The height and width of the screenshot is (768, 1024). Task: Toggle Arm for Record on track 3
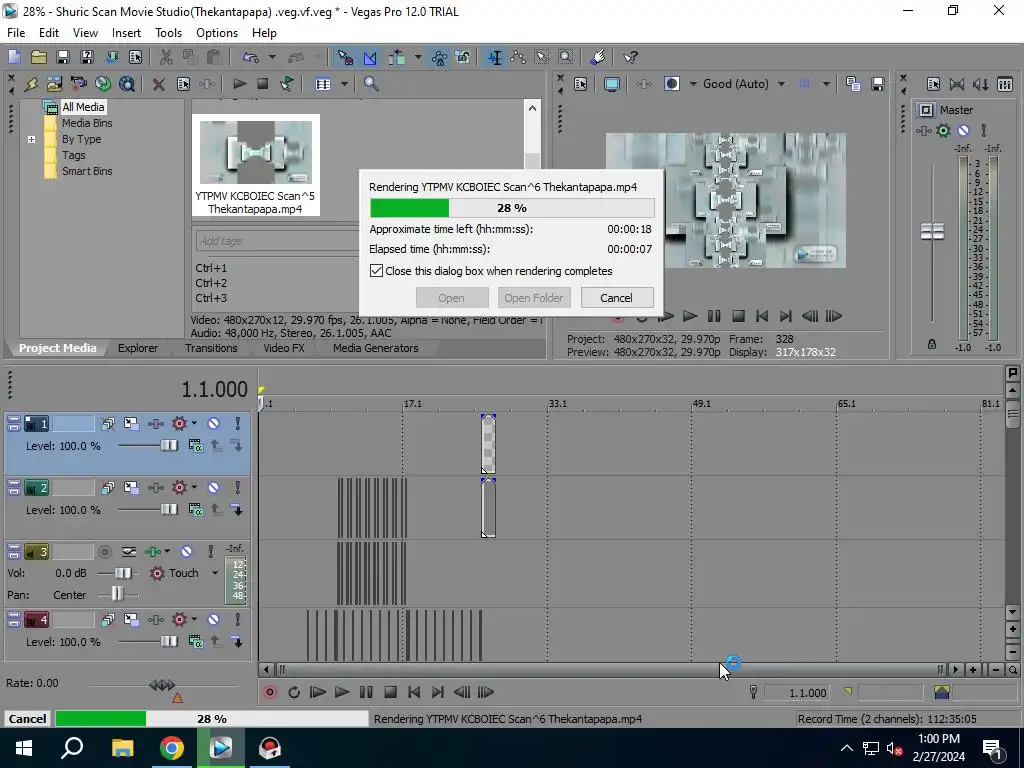pyautogui.click(x=104, y=552)
